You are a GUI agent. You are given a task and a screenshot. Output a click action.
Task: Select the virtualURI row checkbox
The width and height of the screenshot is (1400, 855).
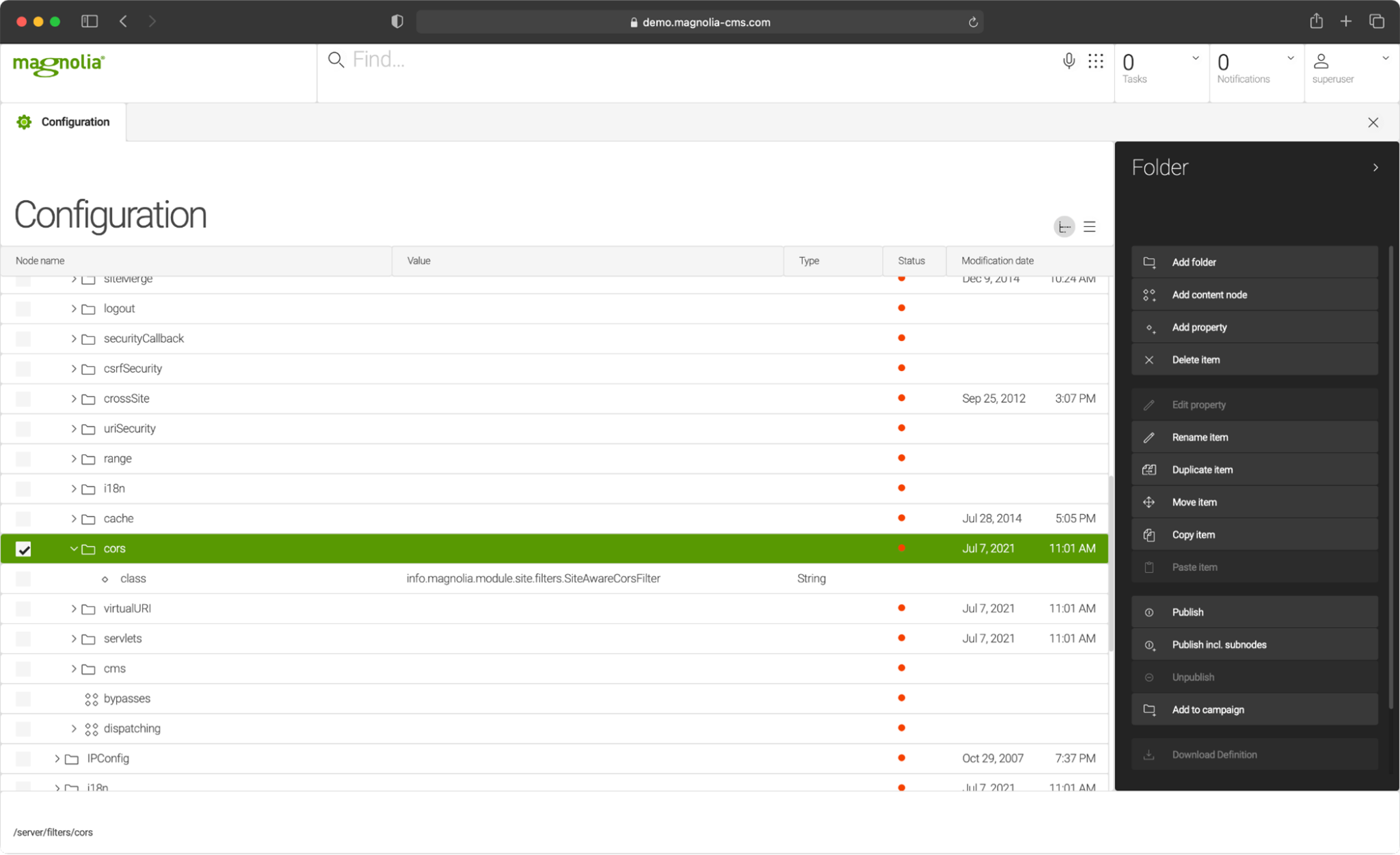tap(23, 609)
